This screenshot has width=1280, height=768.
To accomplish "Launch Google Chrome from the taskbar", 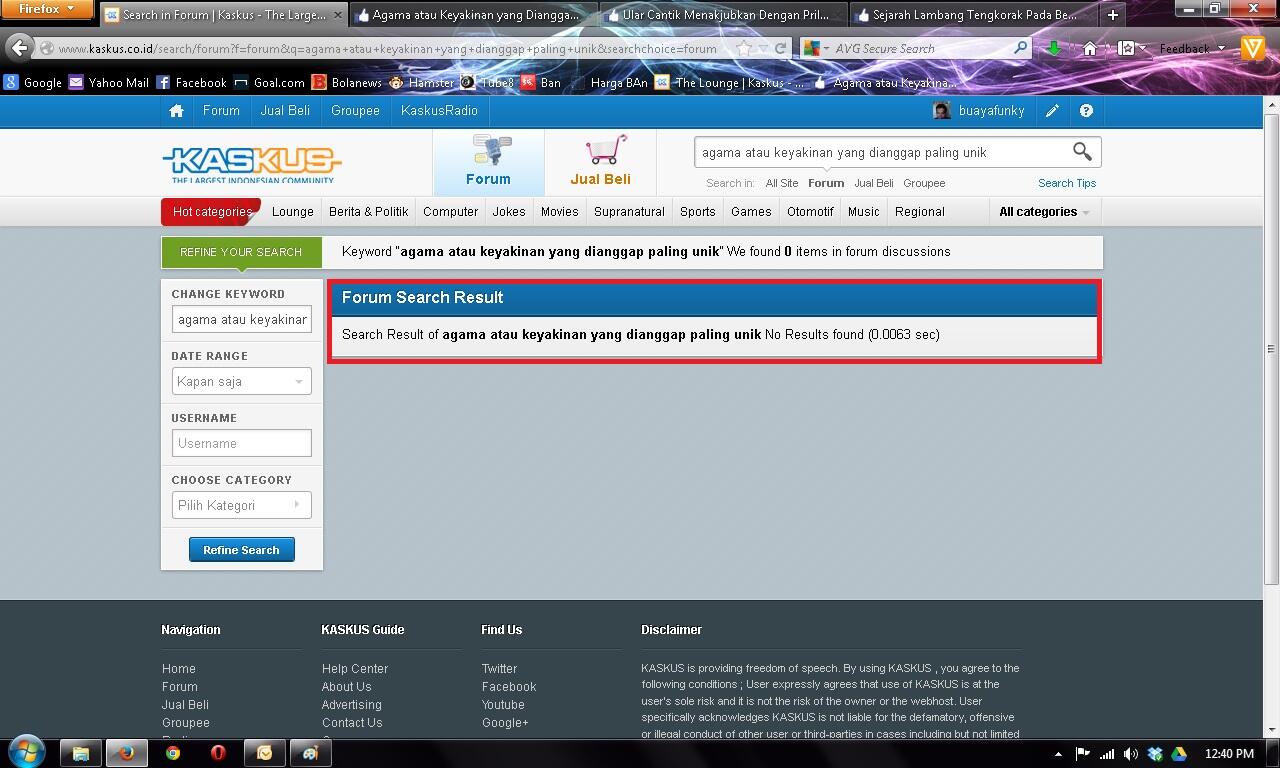I will click(172, 753).
